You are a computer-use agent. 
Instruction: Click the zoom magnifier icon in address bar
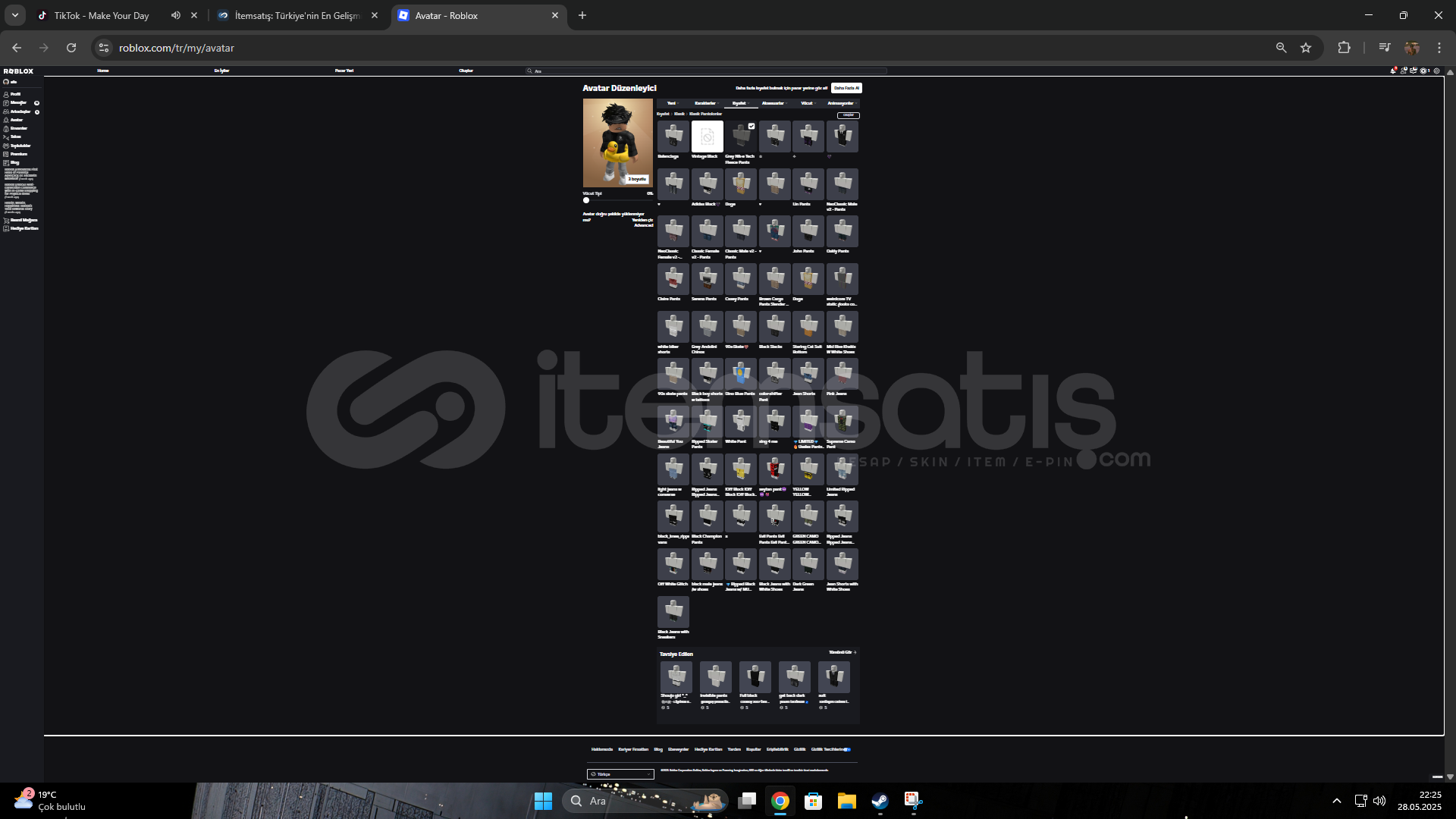[1281, 48]
